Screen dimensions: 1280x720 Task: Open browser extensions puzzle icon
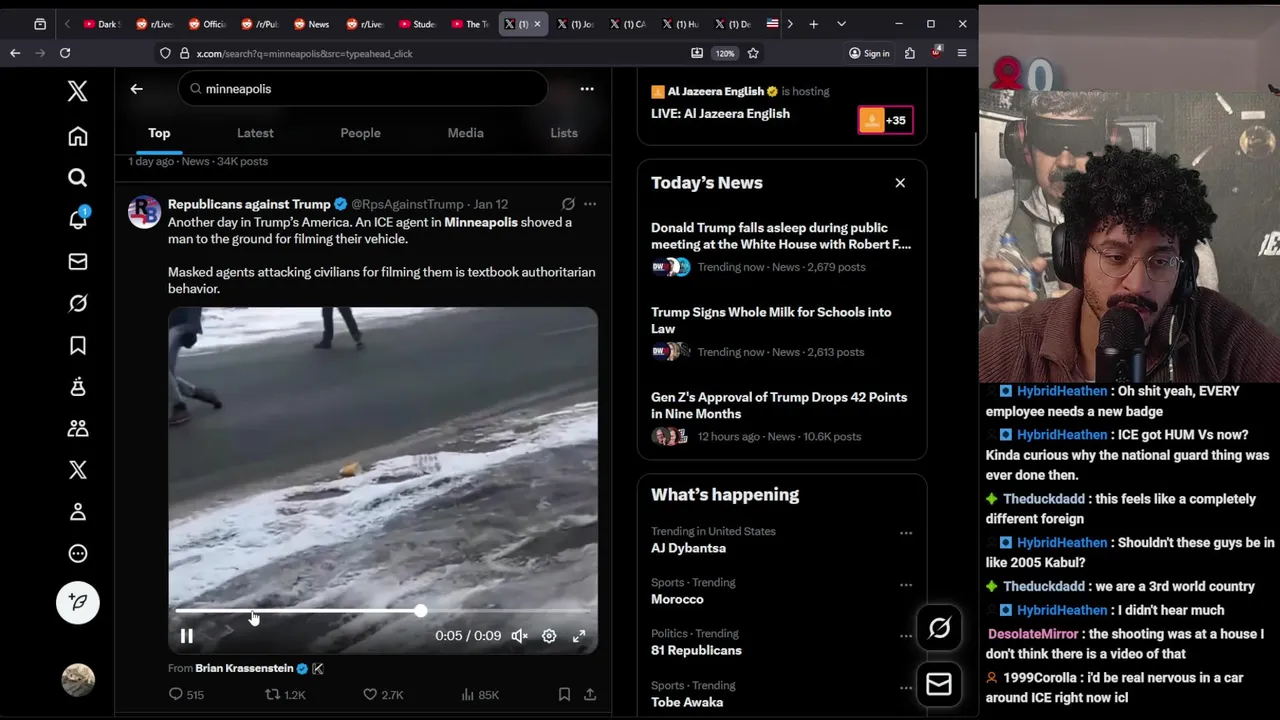[910, 53]
